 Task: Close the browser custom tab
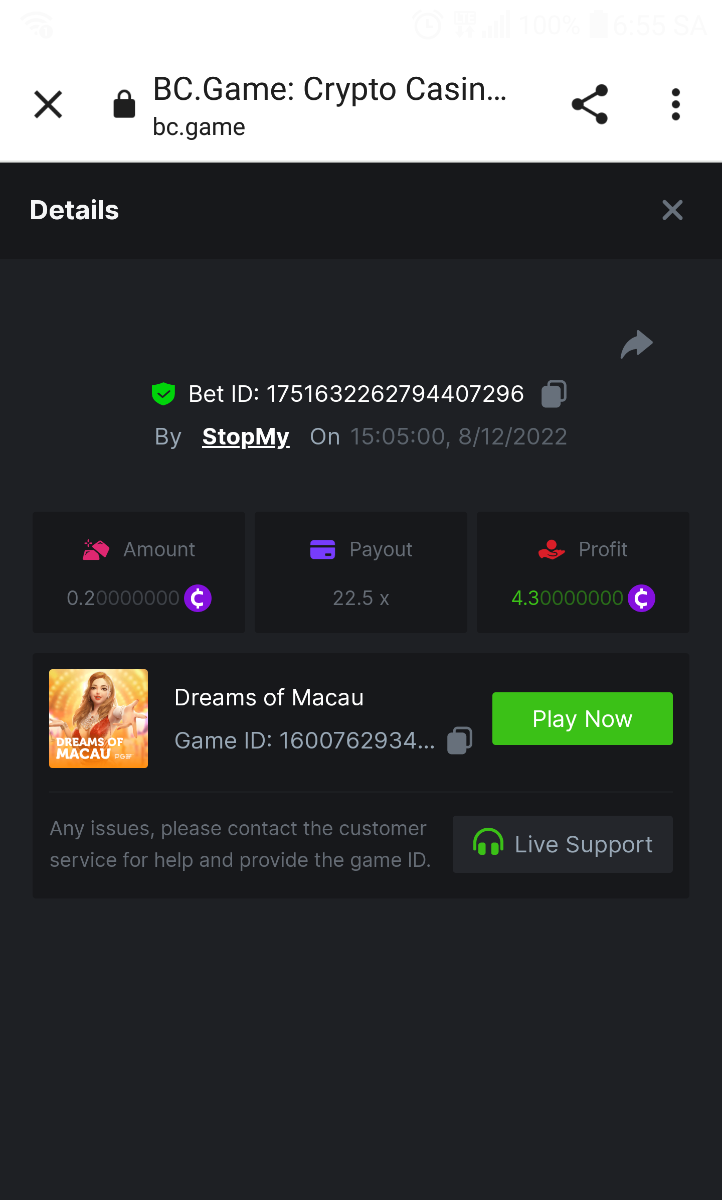pos(48,104)
